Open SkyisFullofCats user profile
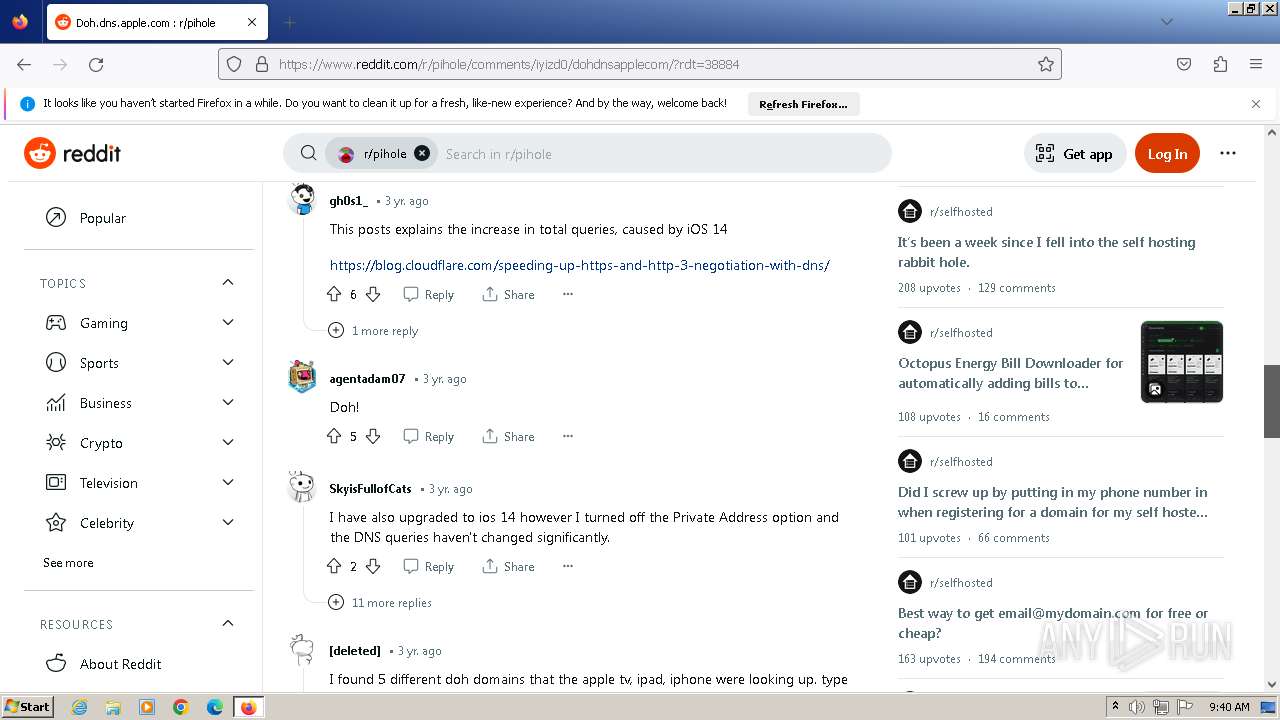 [x=370, y=489]
